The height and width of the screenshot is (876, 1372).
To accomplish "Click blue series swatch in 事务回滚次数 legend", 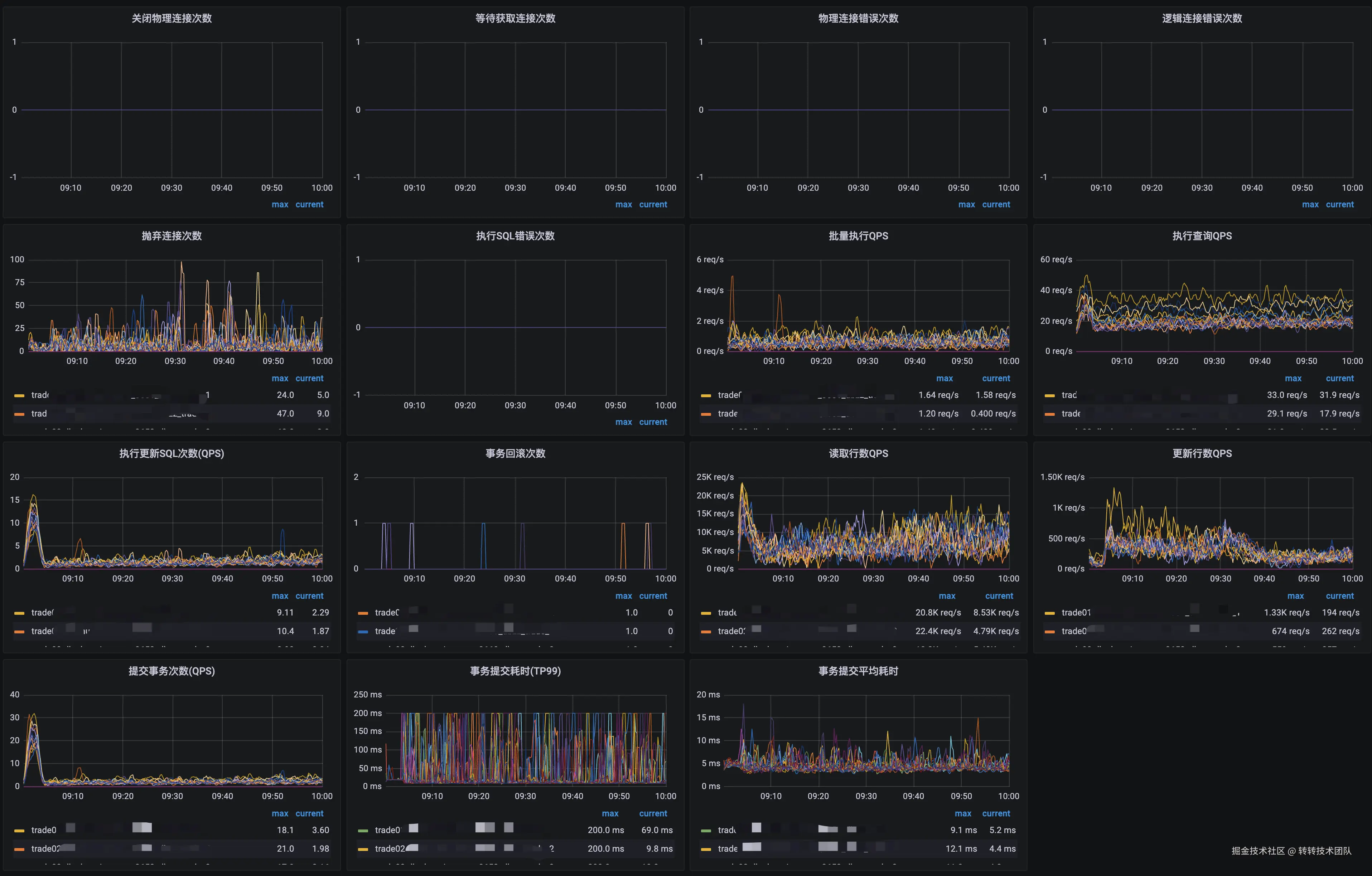I will coord(363,632).
